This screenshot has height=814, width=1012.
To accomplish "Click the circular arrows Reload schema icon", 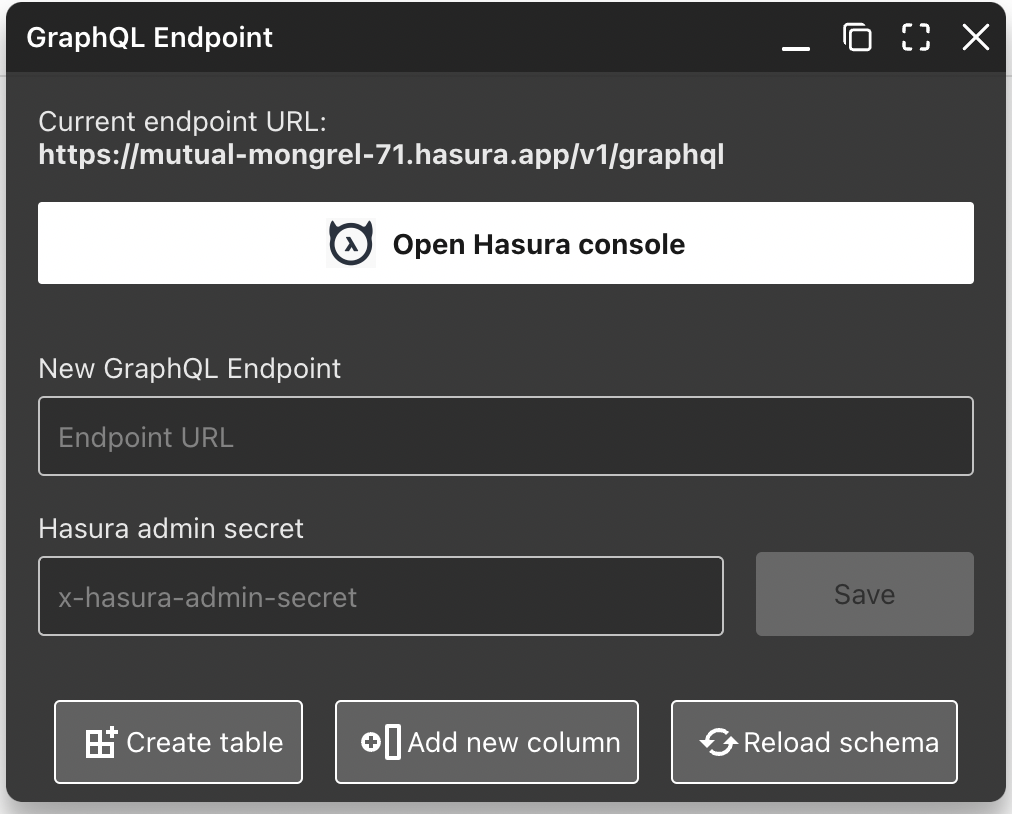I will (718, 742).
